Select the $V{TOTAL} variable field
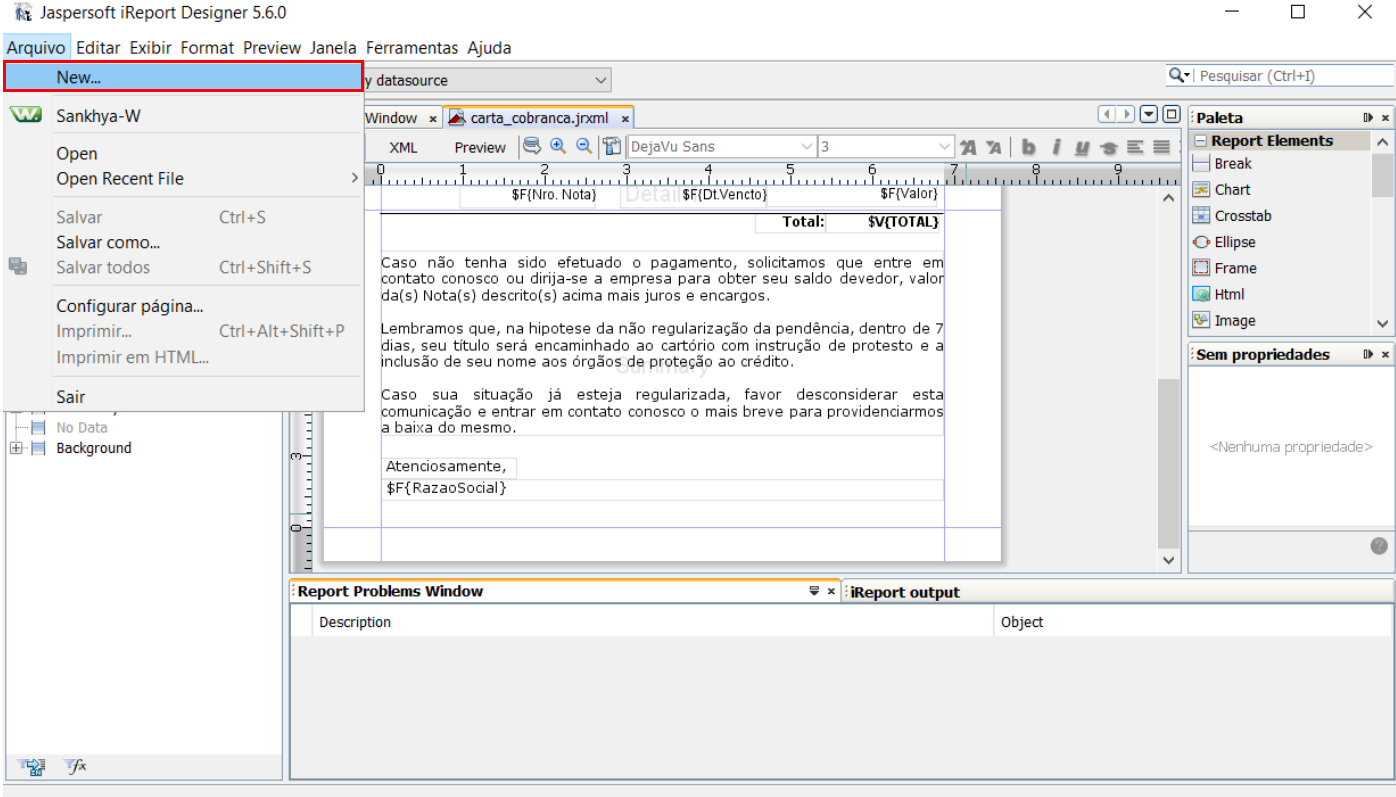This screenshot has width=1396, height=797. [x=884, y=222]
